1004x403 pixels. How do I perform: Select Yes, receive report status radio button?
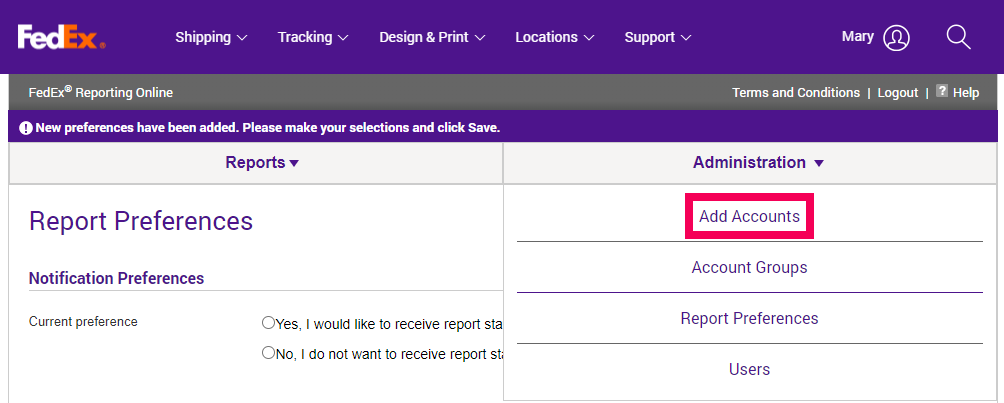(268, 322)
